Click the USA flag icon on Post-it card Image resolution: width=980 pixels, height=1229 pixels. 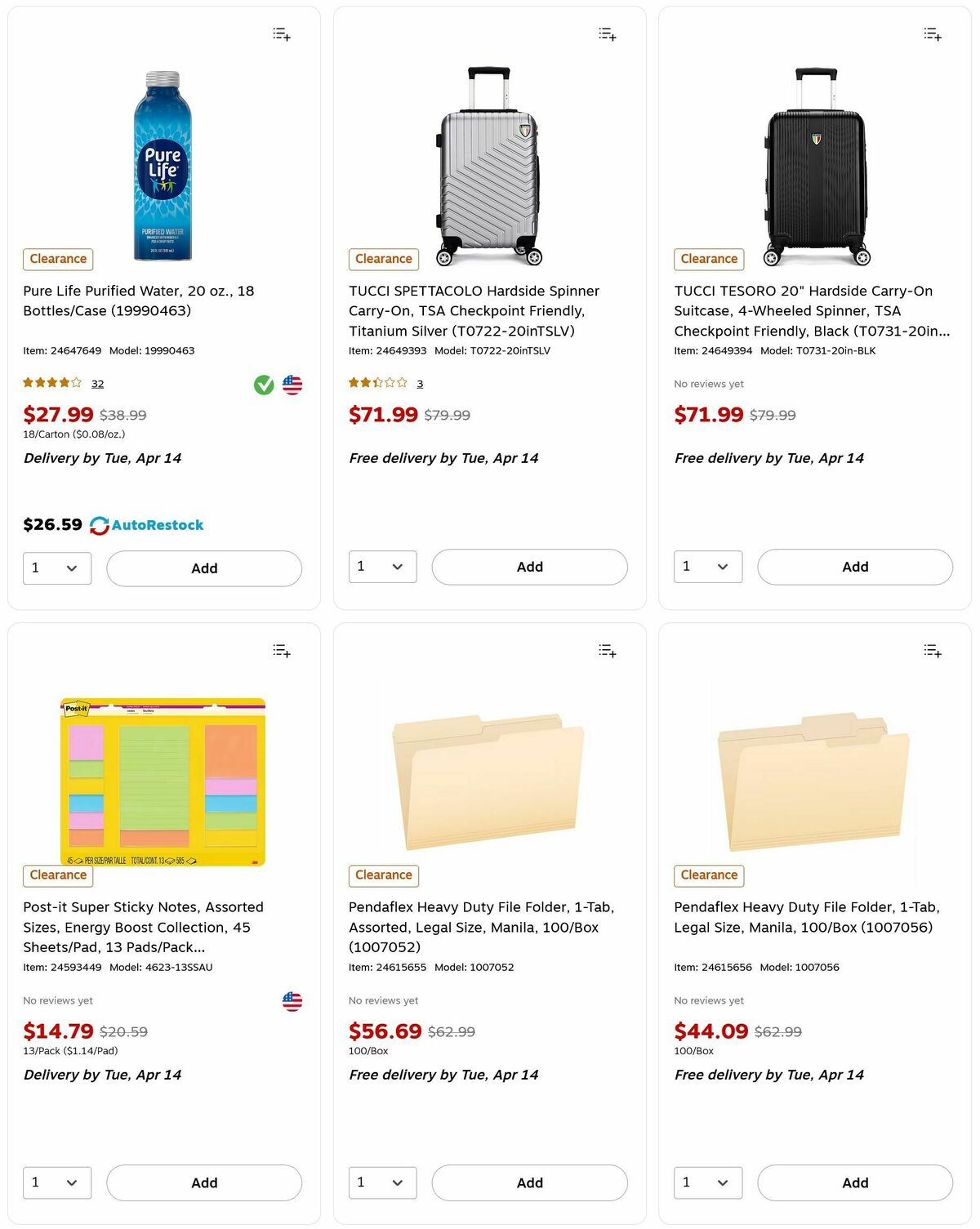tap(292, 1001)
